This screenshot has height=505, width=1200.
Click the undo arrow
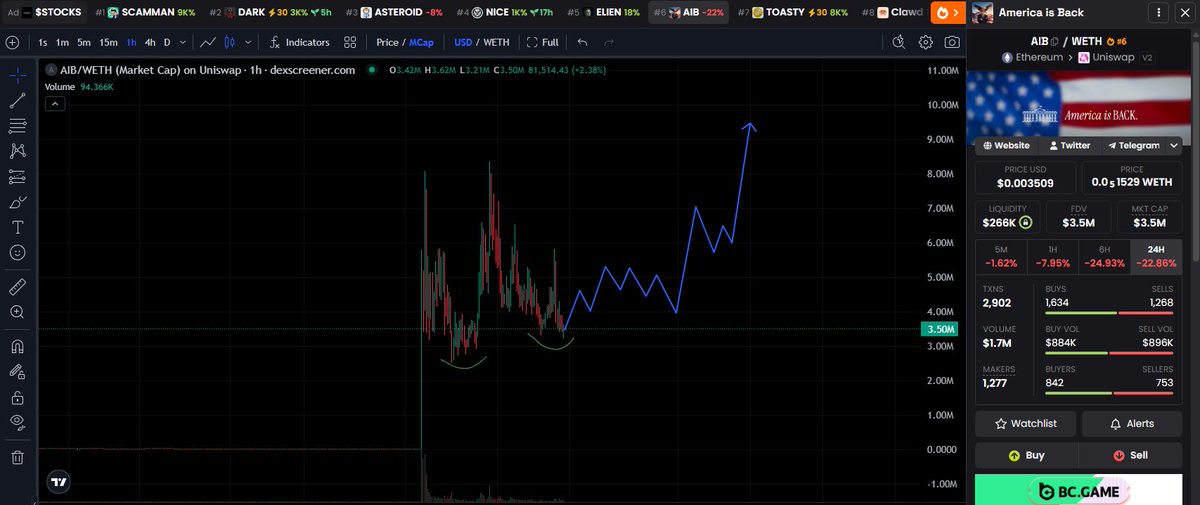point(582,43)
